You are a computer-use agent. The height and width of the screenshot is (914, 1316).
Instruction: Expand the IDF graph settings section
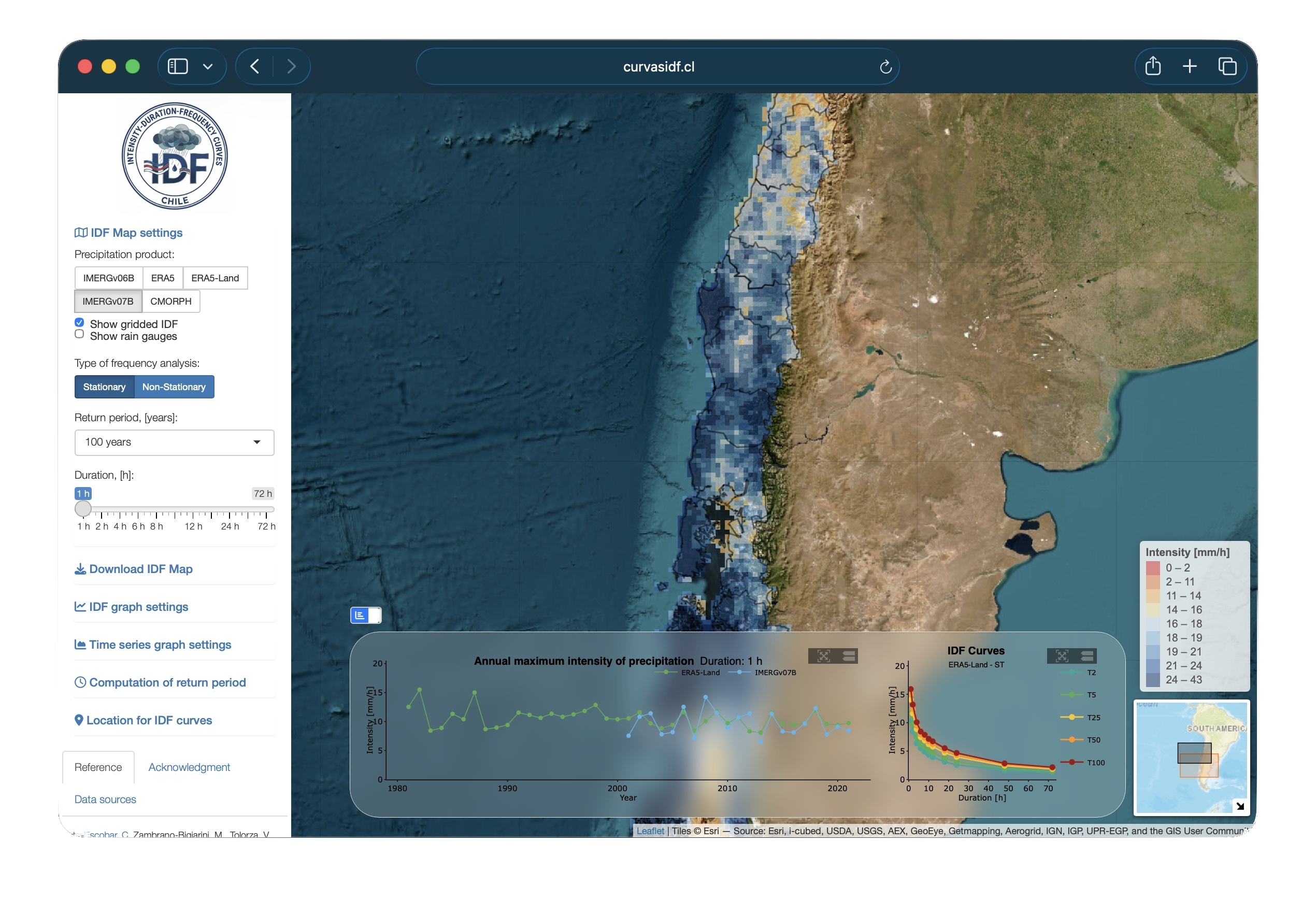tap(138, 606)
